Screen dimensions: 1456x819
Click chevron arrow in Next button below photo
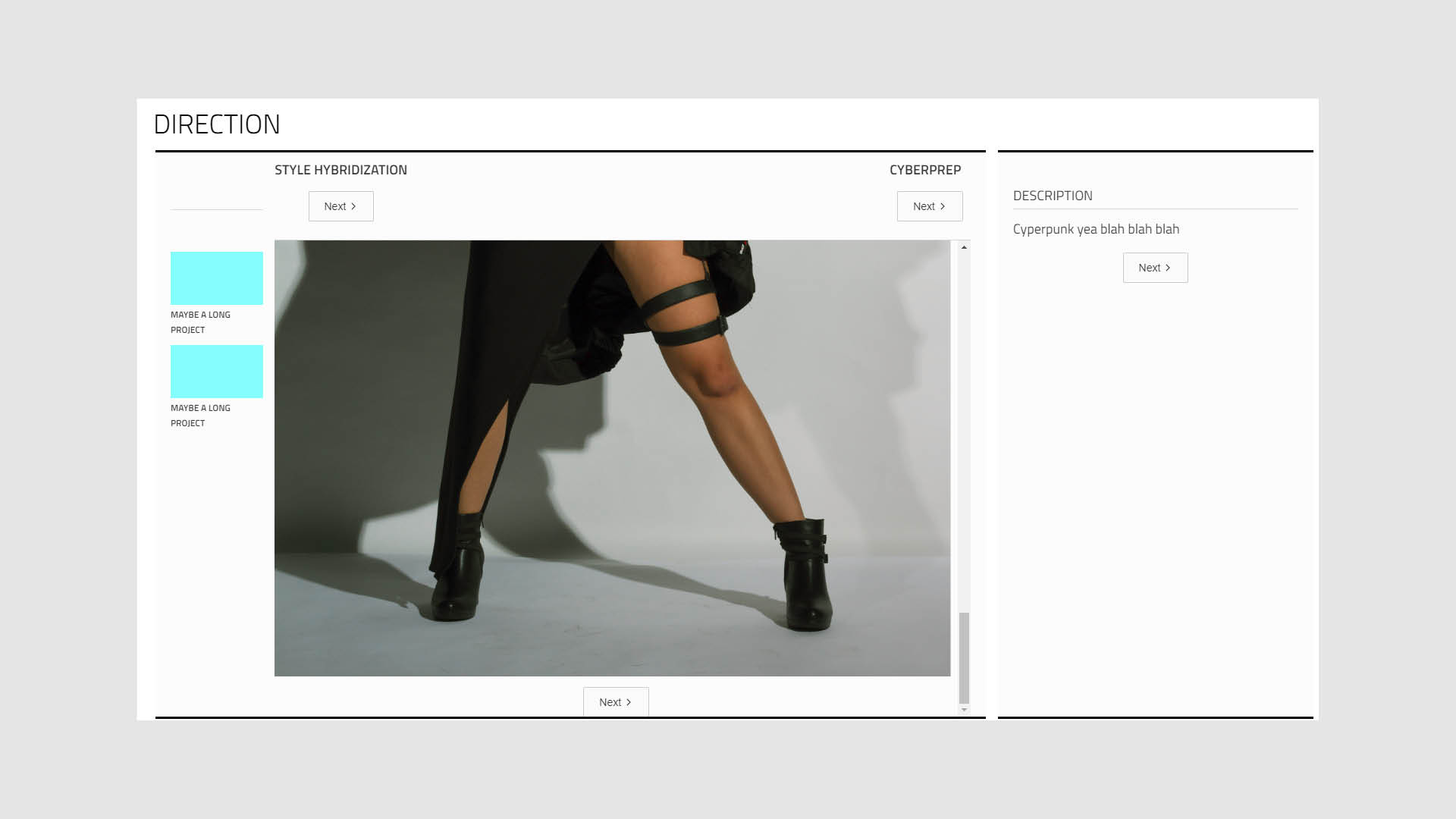tap(629, 702)
